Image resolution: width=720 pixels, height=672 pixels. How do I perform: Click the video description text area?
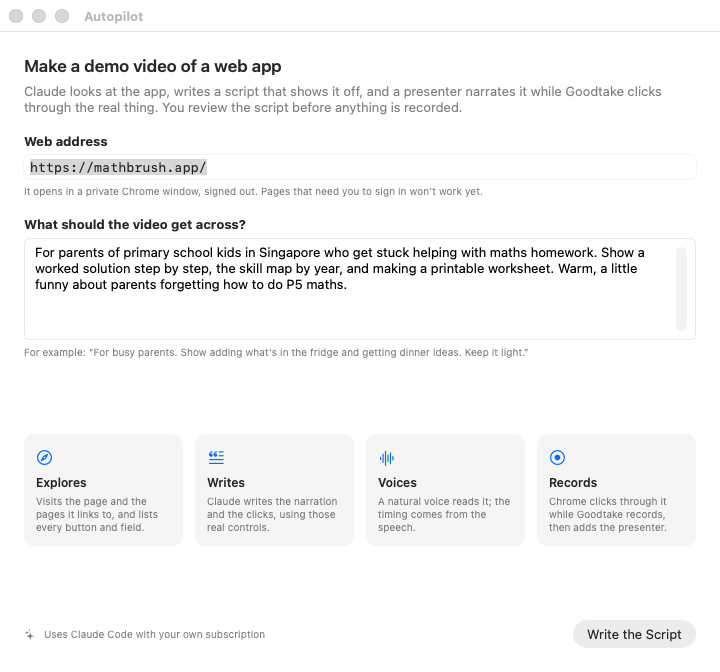pos(360,289)
